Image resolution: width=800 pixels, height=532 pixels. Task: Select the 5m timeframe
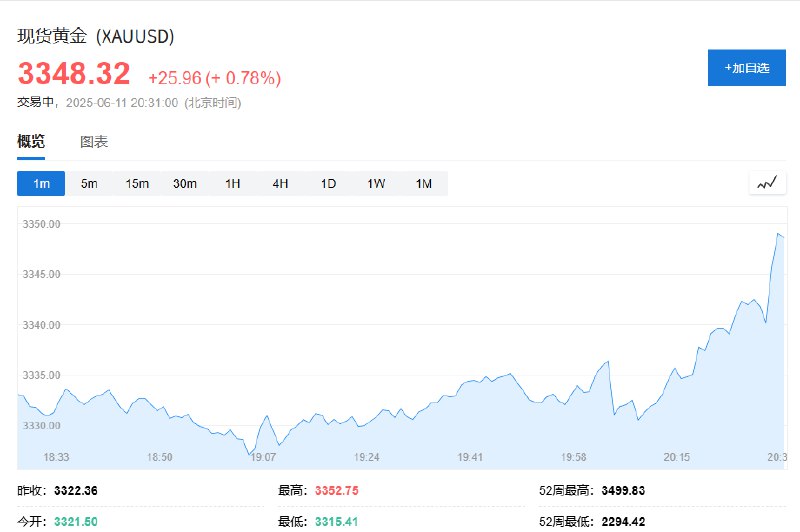[x=89, y=184]
